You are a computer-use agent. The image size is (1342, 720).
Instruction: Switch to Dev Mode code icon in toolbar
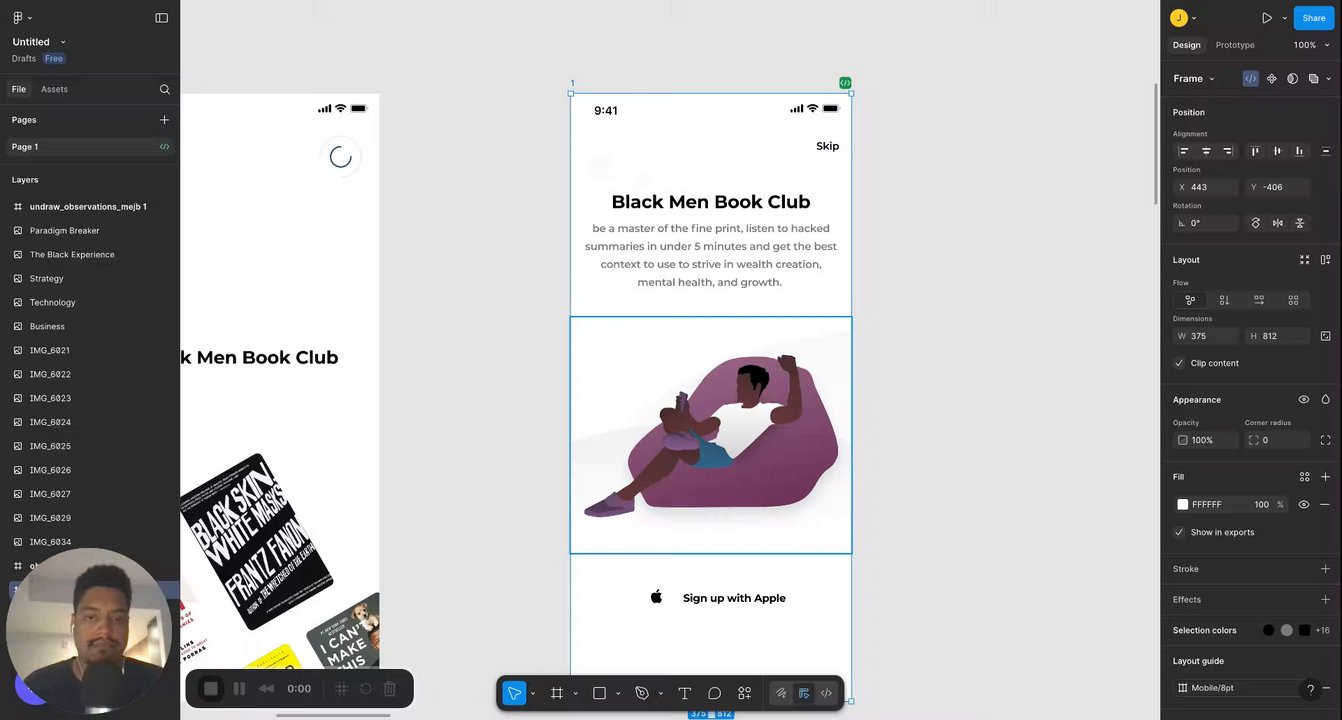pyautogui.click(x=826, y=693)
